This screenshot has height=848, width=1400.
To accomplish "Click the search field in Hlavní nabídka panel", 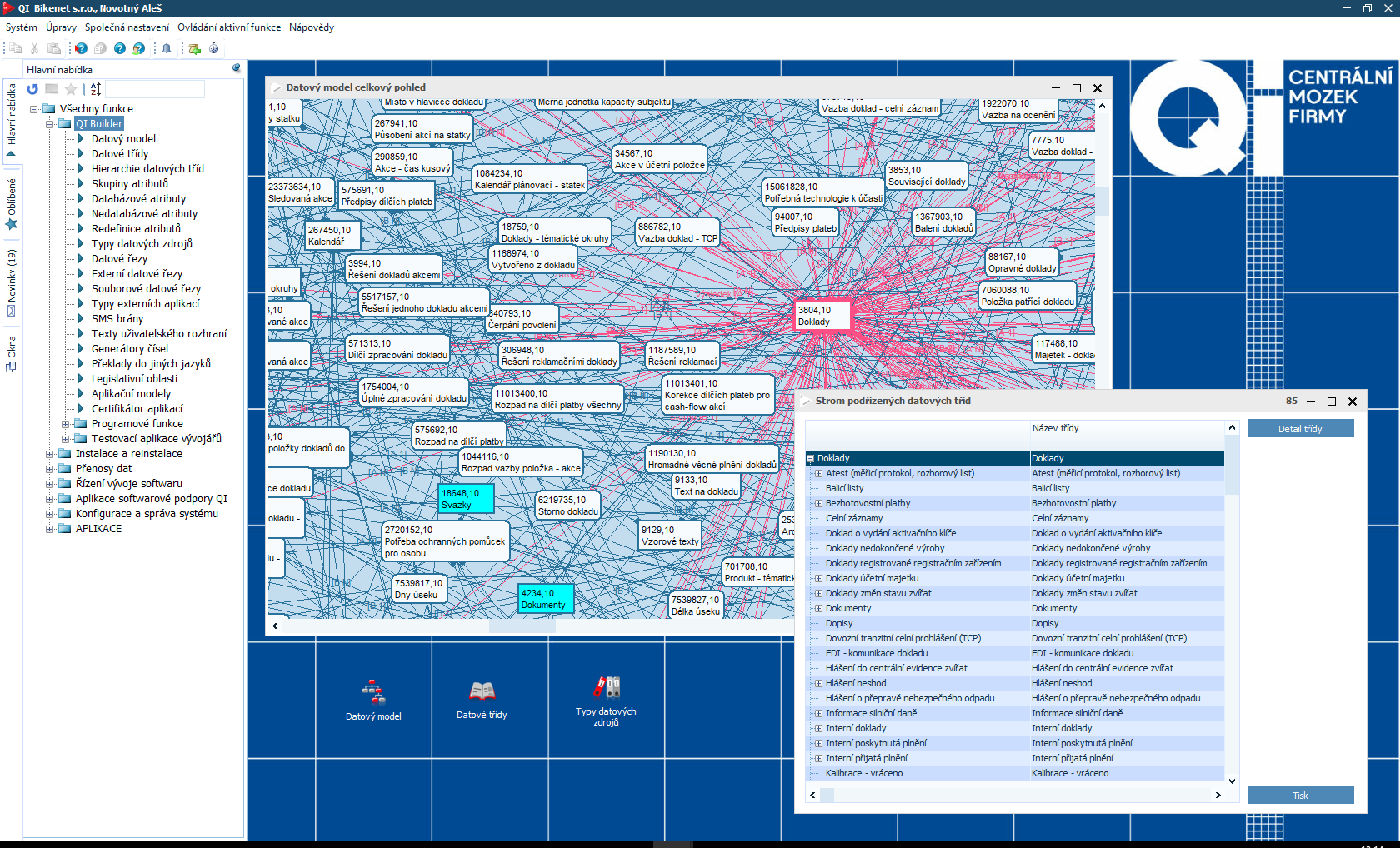I will coord(154,89).
